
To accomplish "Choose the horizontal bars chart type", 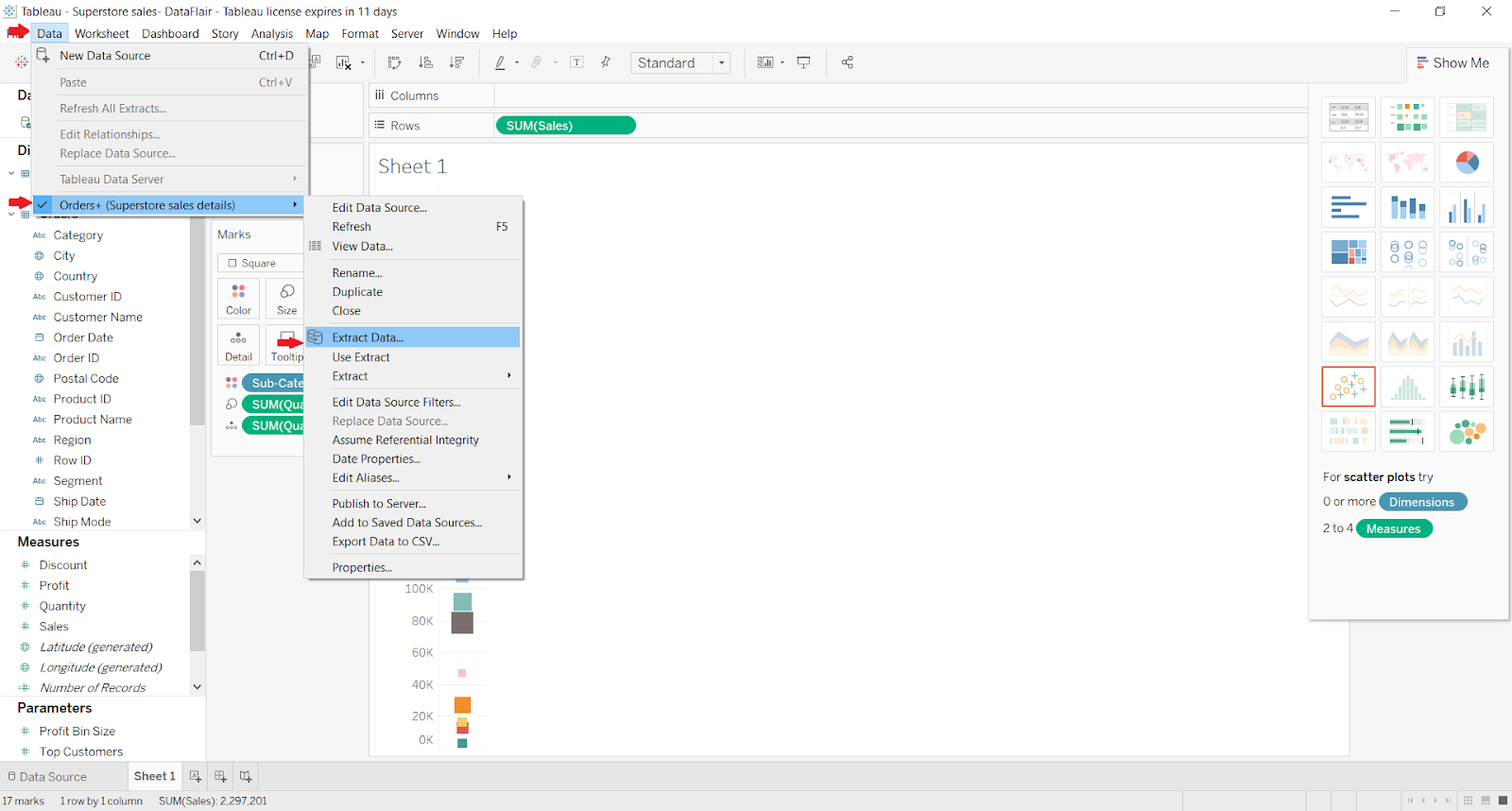I will pyautogui.click(x=1349, y=207).
